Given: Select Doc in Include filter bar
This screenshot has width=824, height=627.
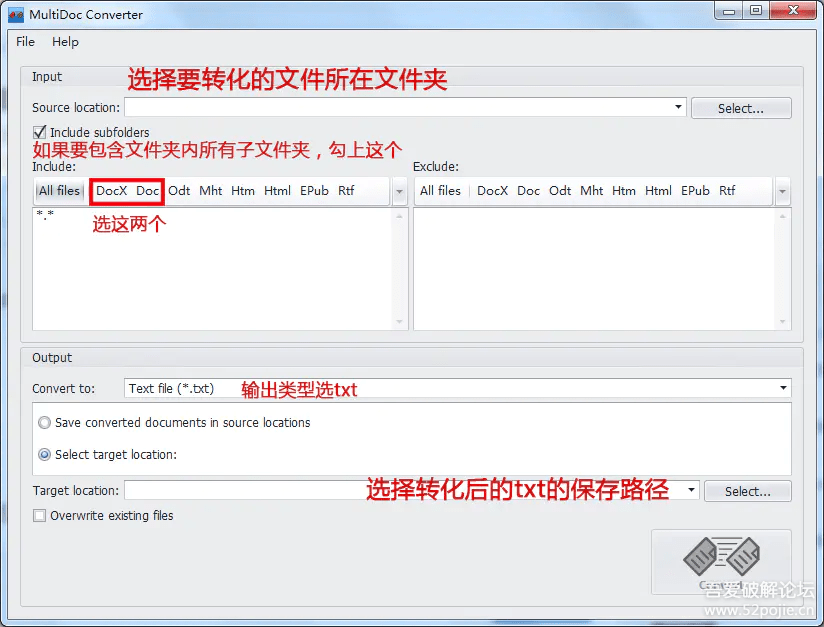Looking at the screenshot, I should 148,191.
